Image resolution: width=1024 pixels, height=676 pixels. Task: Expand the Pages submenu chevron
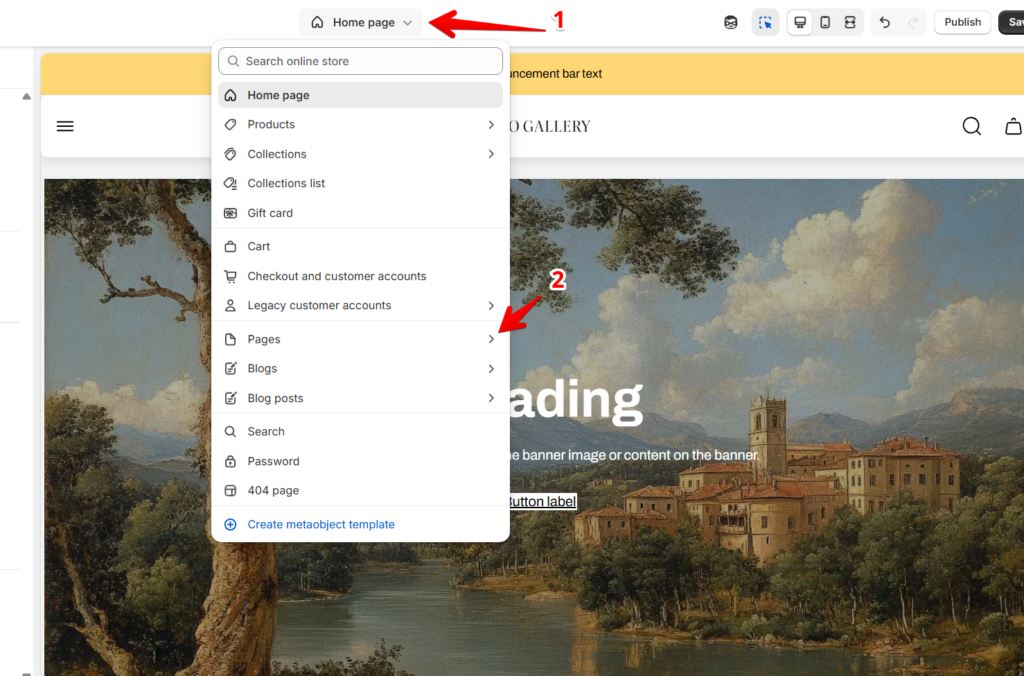(x=491, y=339)
